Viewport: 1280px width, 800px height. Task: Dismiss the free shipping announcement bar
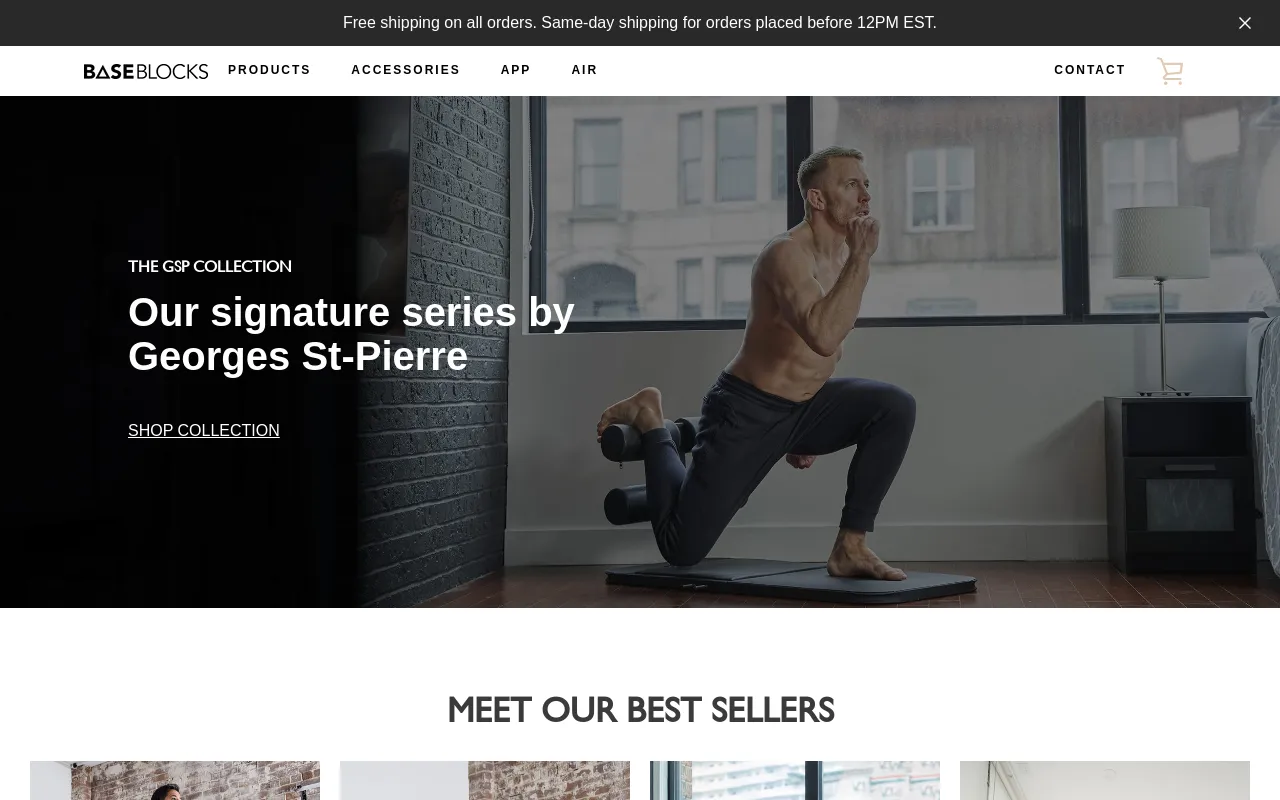1244,23
